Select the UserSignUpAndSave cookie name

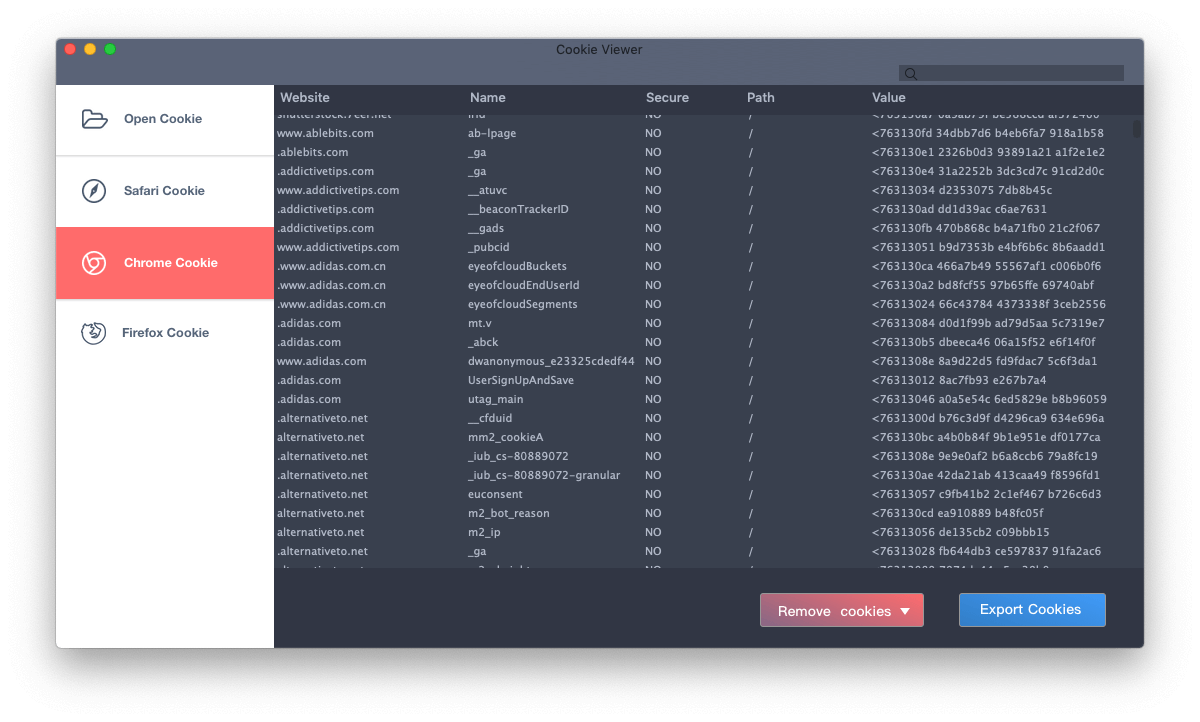(520, 380)
